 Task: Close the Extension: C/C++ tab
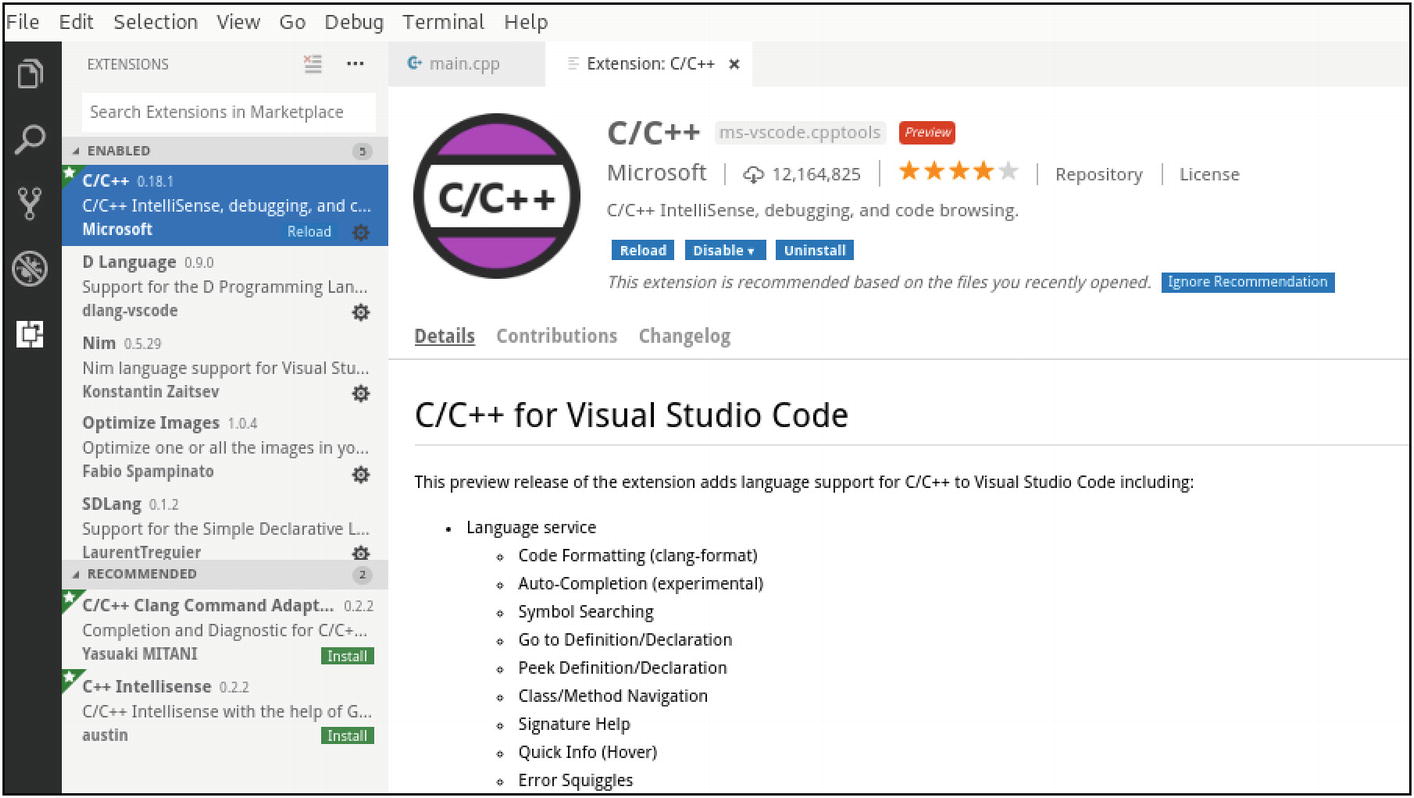pos(734,64)
